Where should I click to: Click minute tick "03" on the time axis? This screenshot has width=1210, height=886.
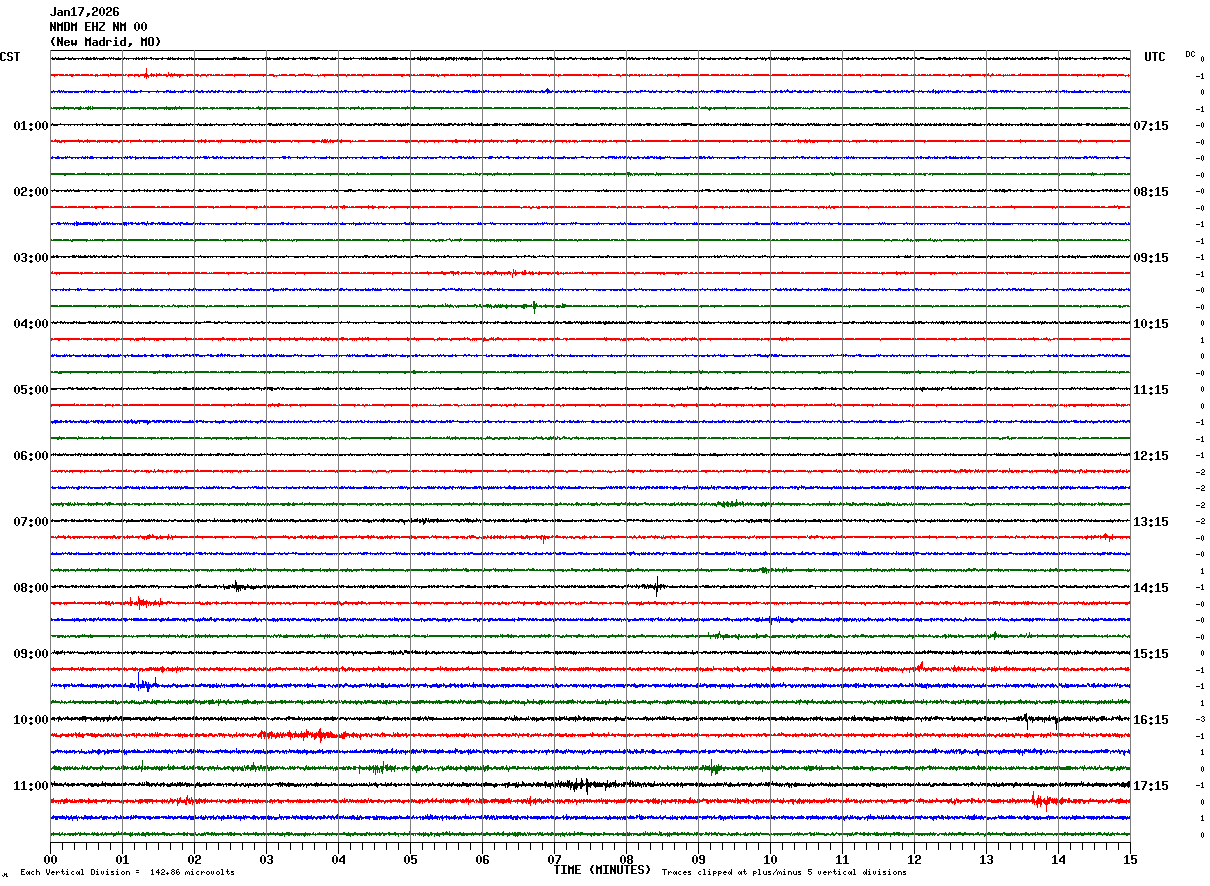[x=266, y=858]
